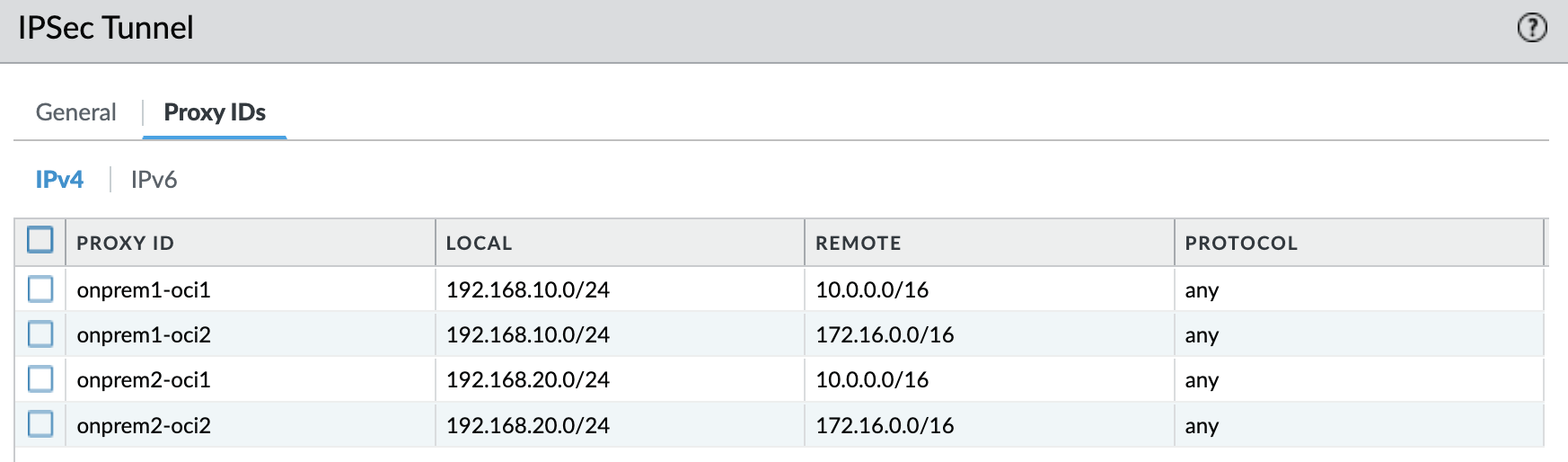
Task: Check the onprem1-oci1 row checkbox
Action: pos(40,289)
